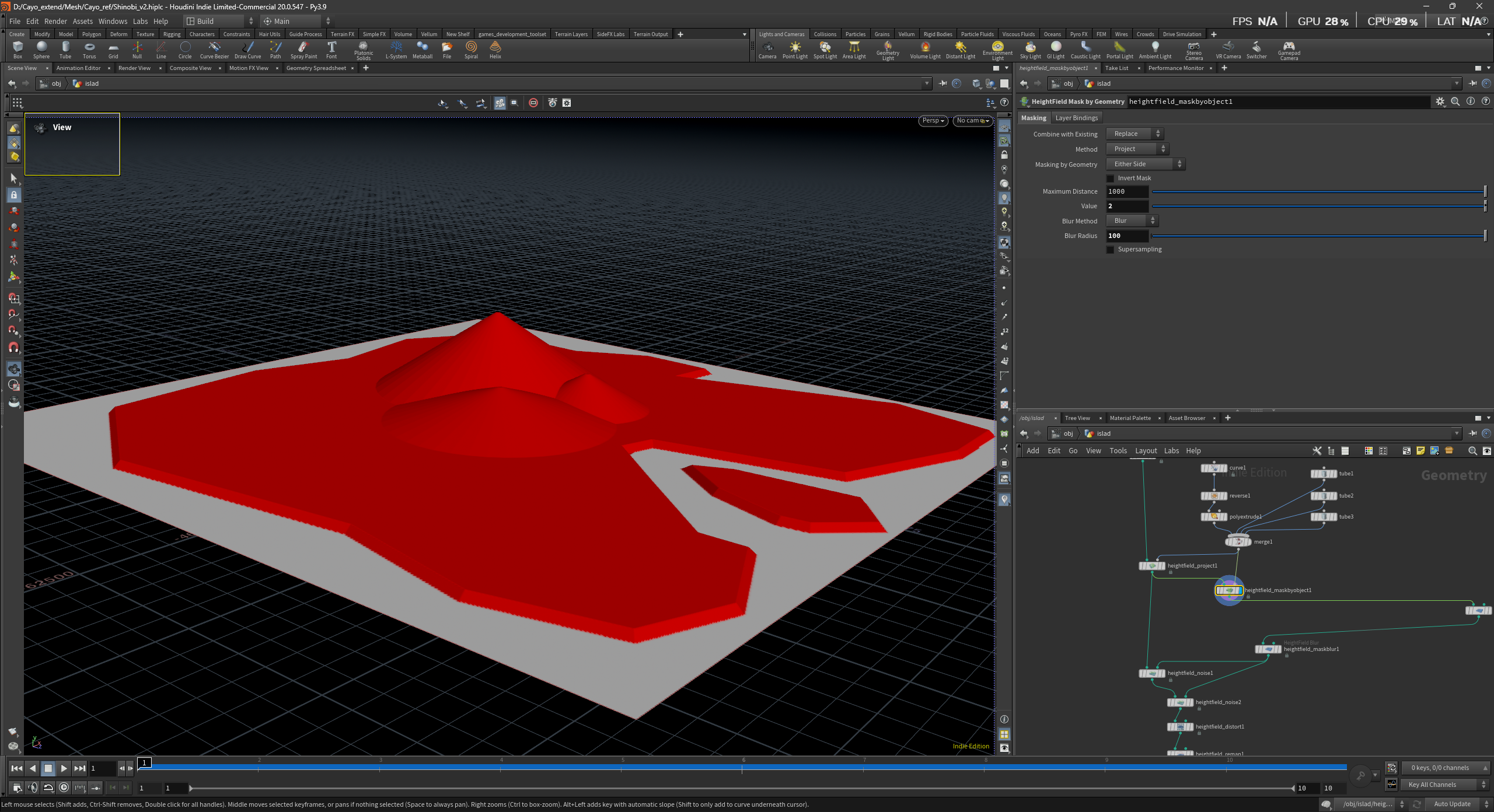Click the L-System shelf tool
1494x812 pixels.
click(396, 49)
